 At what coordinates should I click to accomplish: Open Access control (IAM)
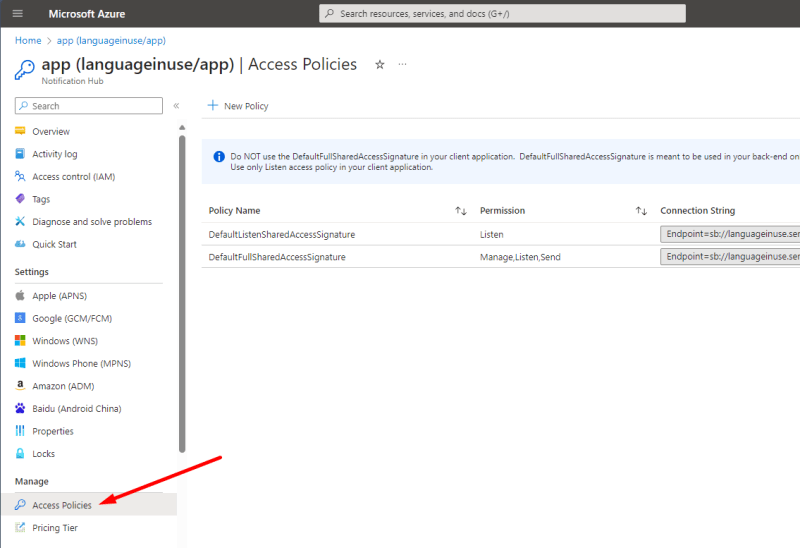pyautogui.click(x=73, y=177)
